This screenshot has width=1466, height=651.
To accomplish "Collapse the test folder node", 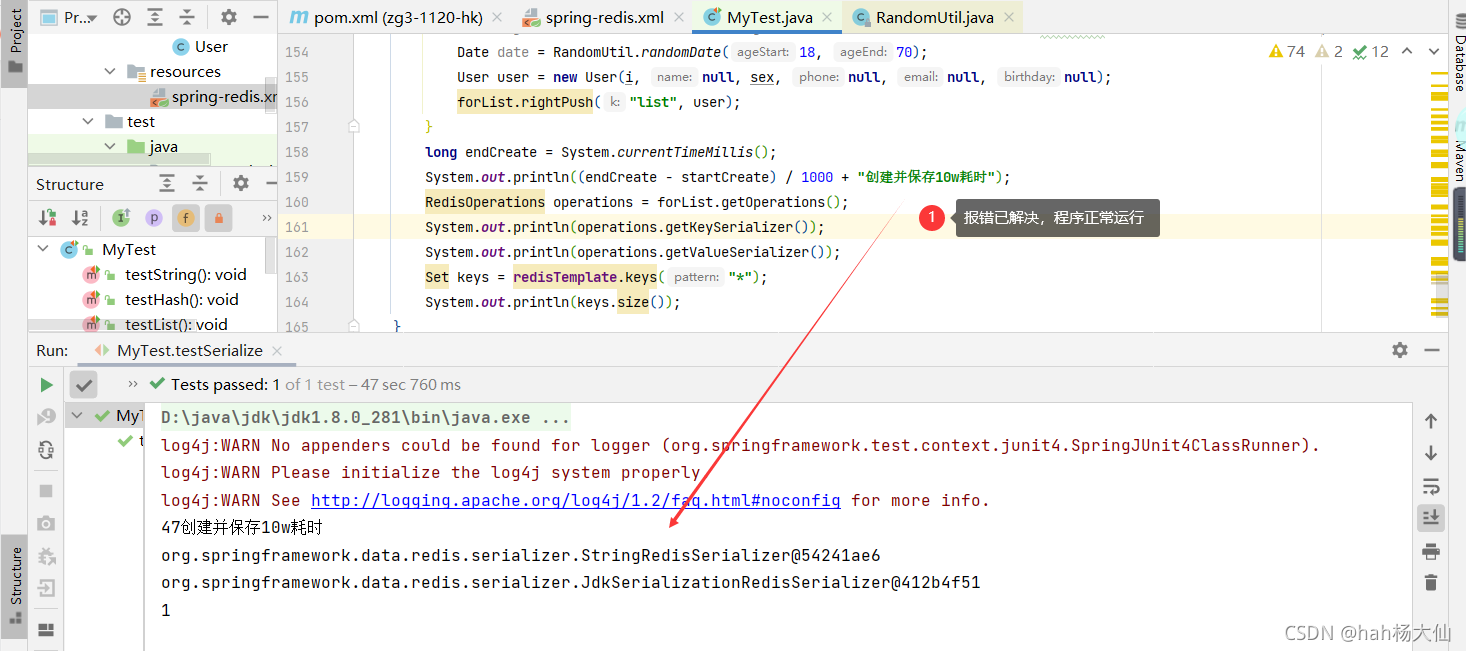I will tap(90, 122).
